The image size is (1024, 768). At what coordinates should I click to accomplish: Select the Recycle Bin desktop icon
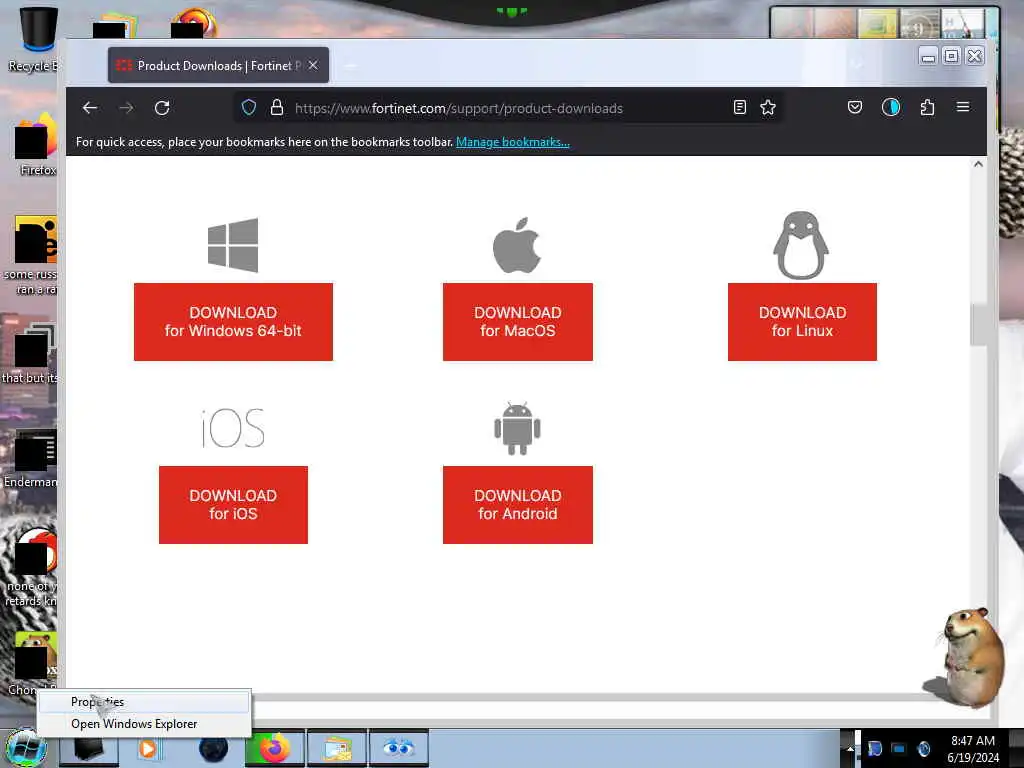coord(34,38)
